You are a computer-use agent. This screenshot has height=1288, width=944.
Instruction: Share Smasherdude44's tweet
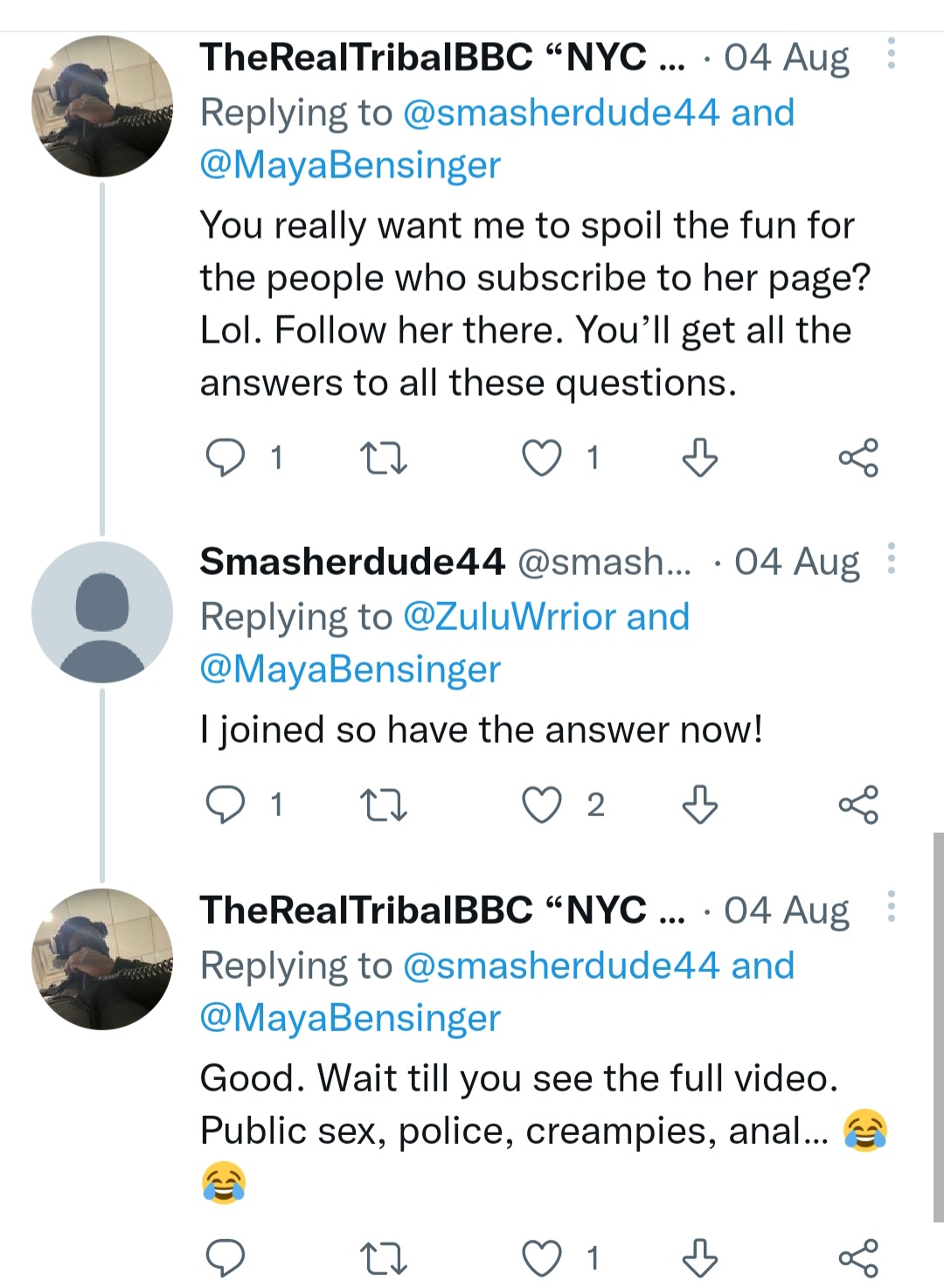tap(857, 804)
